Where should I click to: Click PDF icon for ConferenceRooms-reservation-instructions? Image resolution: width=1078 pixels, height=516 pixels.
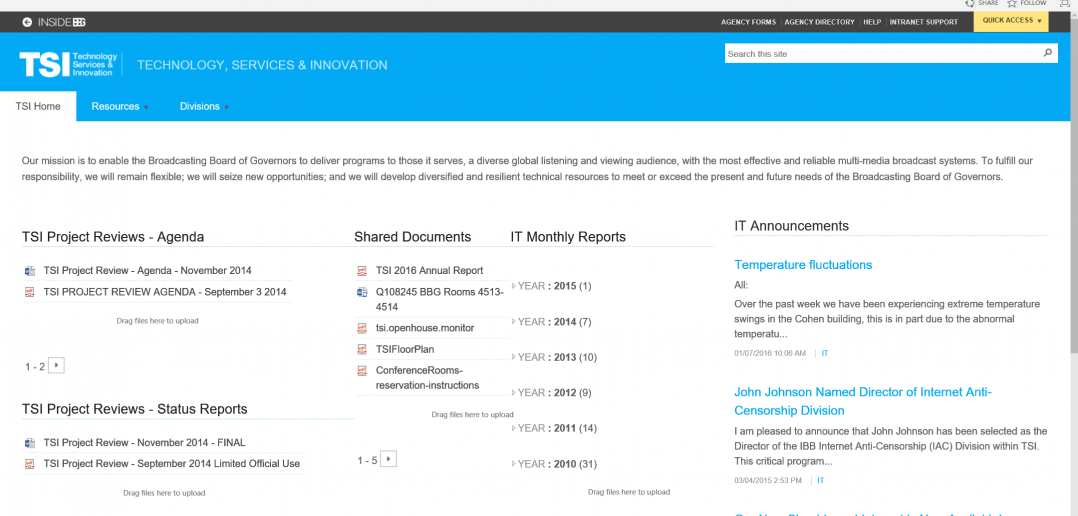pos(362,370)
